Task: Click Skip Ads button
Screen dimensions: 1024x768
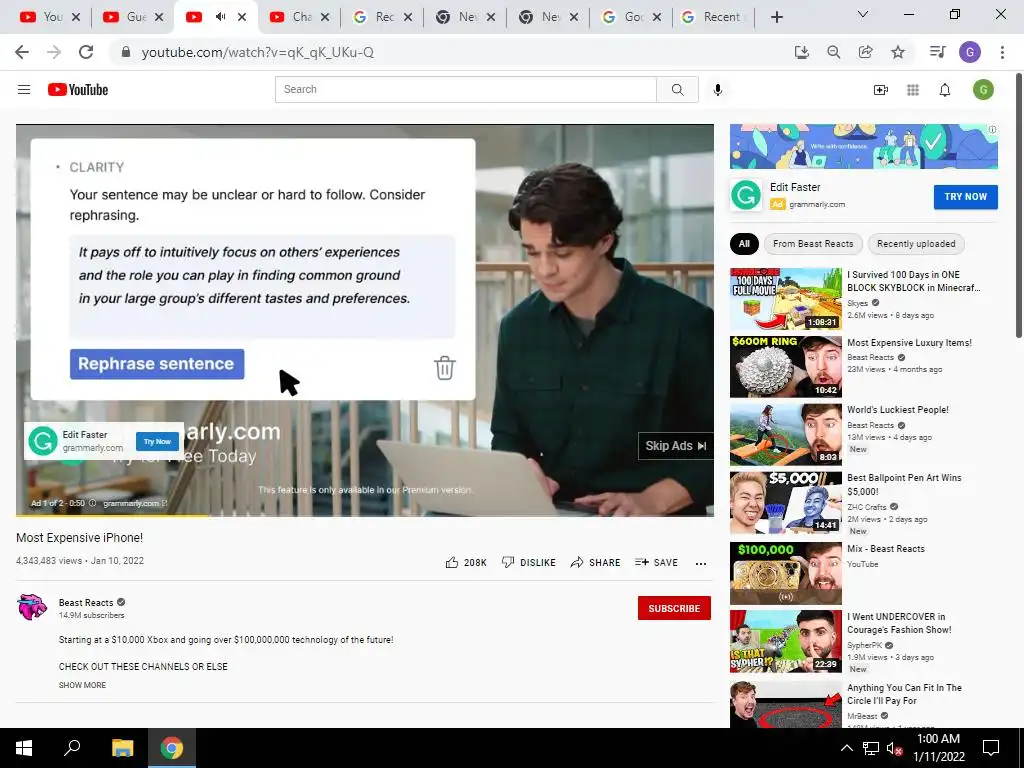Action: pos(675,445)
